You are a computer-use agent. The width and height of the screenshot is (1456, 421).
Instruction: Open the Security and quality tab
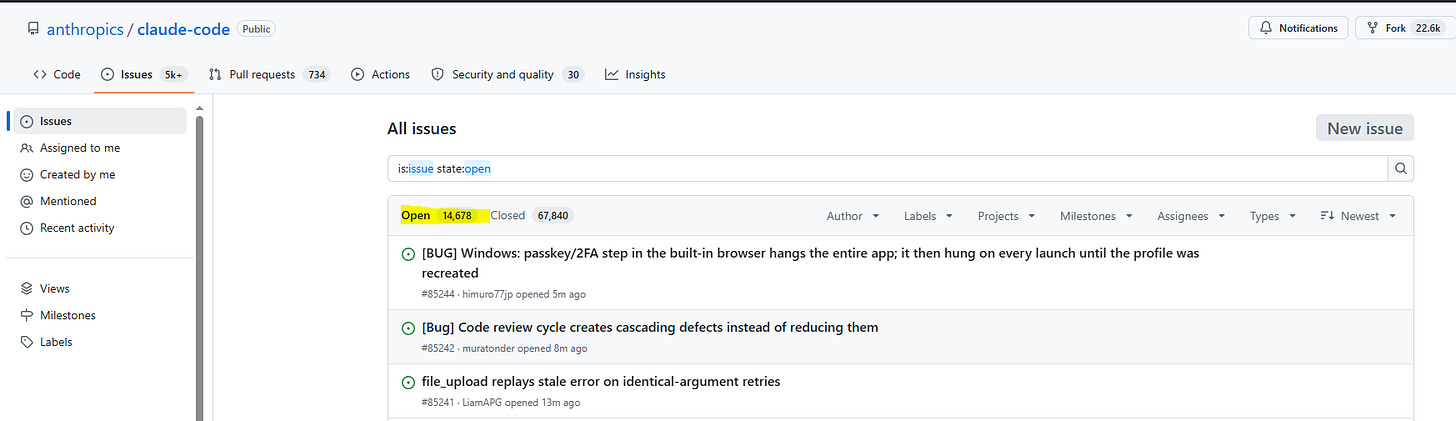[x=507, y=75]
